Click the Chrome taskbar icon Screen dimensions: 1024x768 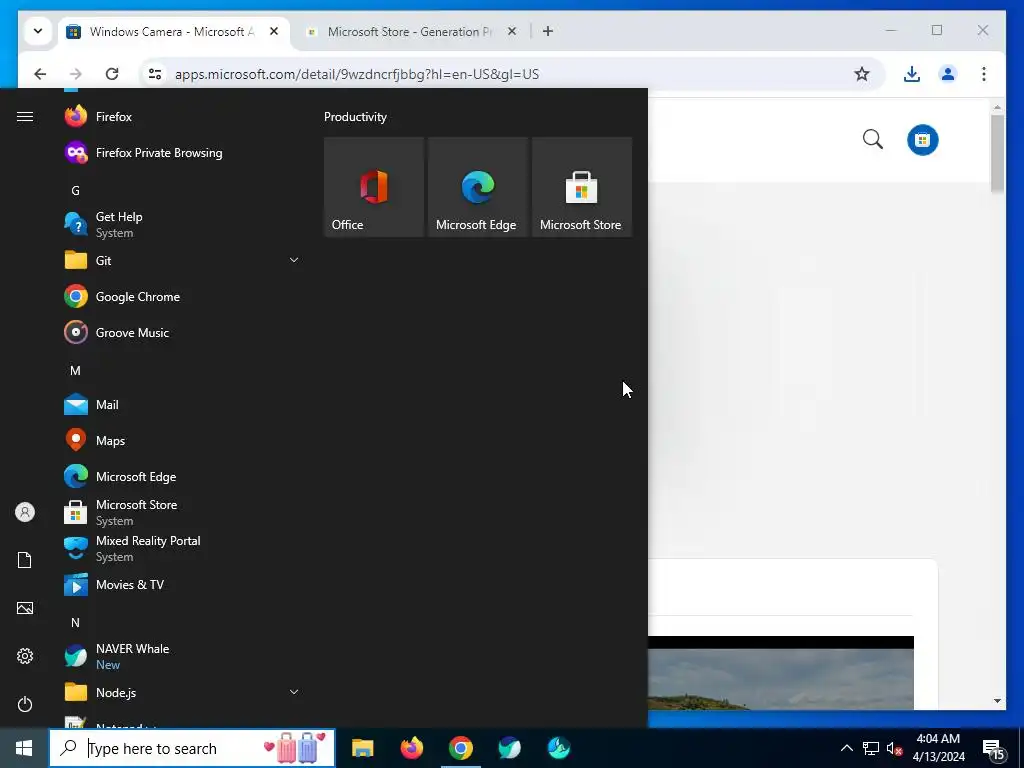pyautogui.click(x=460, y=748)
